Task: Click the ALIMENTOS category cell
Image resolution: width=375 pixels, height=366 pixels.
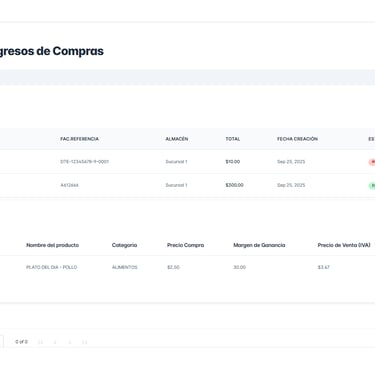Action: click(125, 267)
